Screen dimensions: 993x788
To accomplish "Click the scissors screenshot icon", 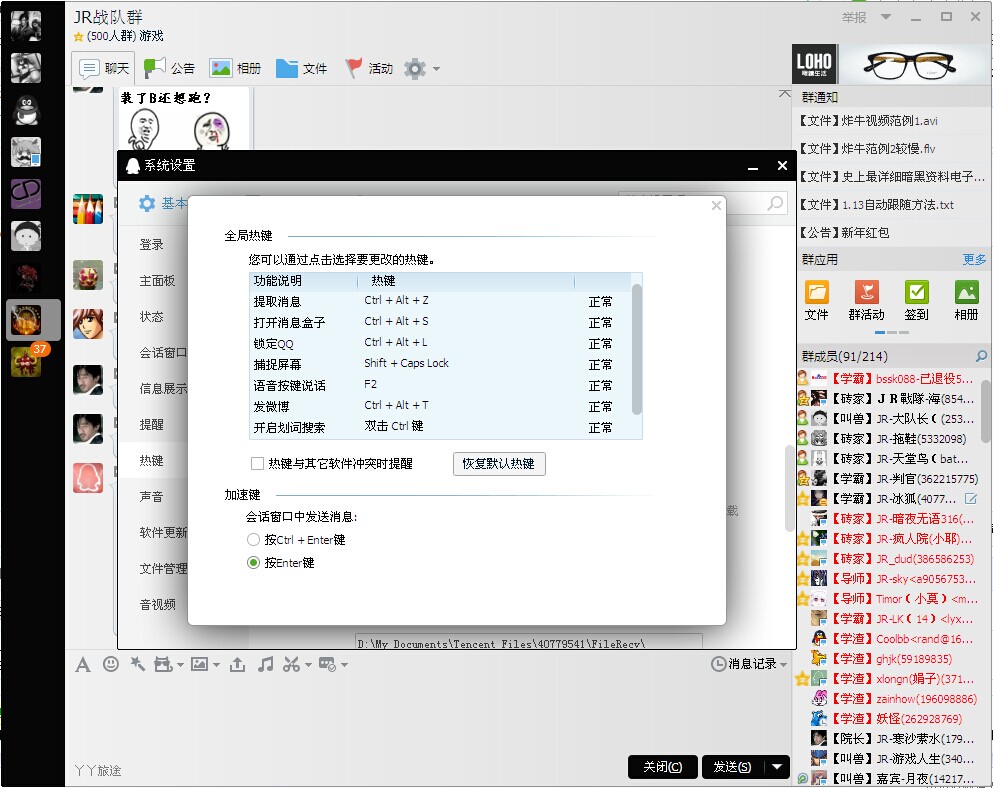I will 291,664.
